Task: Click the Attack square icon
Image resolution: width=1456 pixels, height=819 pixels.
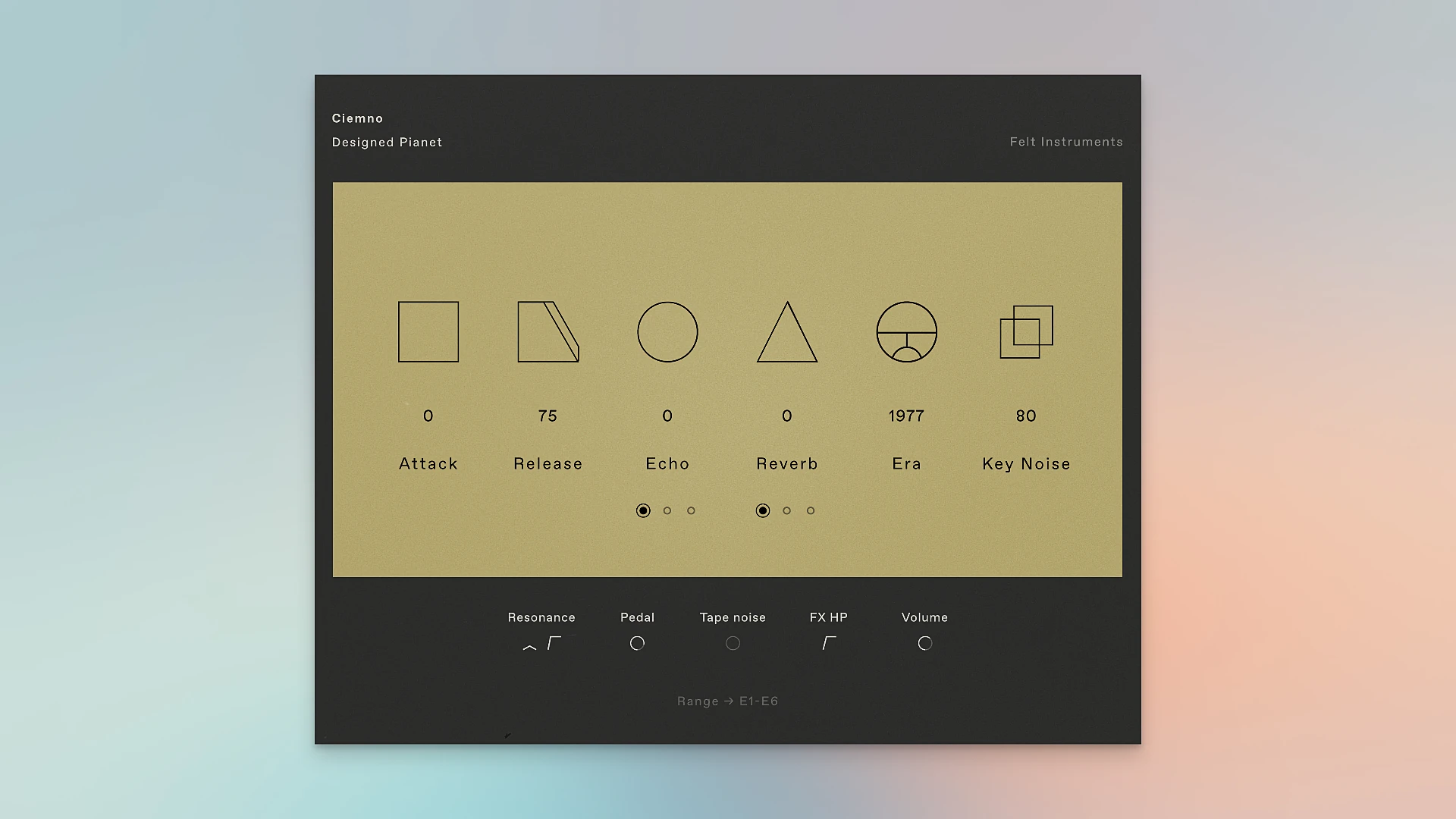Action: (x=428, y=332)
